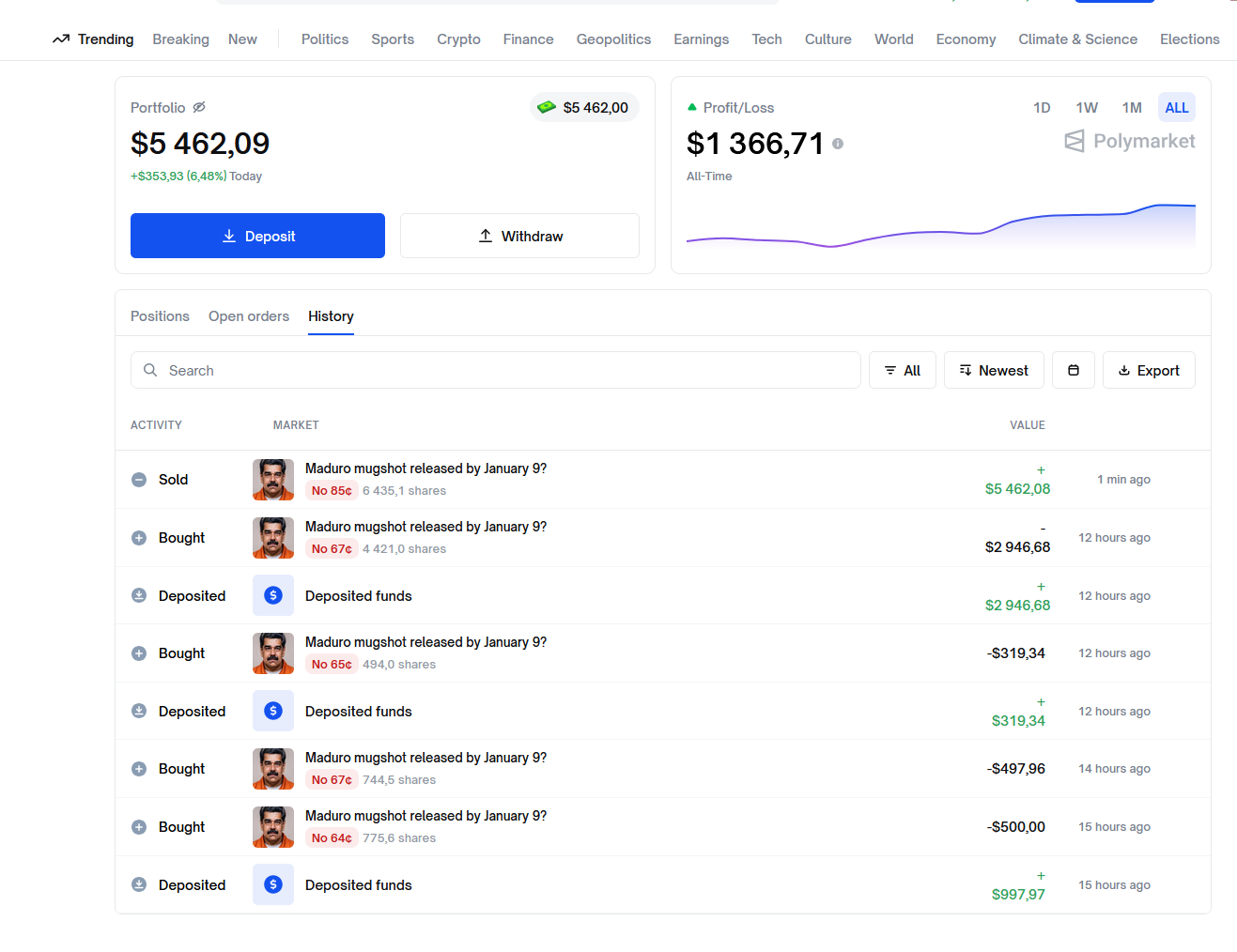
Task: Click the blue dollar icon in first Deposited row
Action: tap(273, 595)
